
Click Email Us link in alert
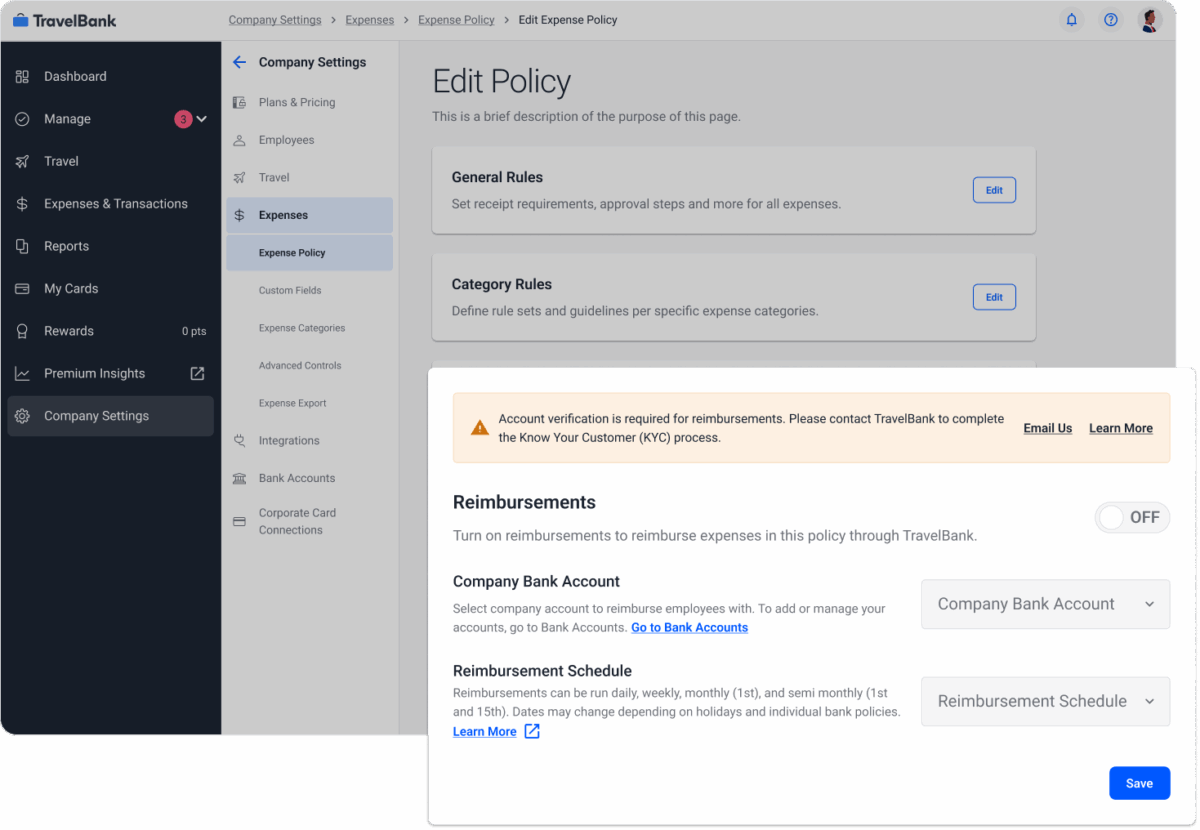pyautogui.click(x=1047, y=428)
